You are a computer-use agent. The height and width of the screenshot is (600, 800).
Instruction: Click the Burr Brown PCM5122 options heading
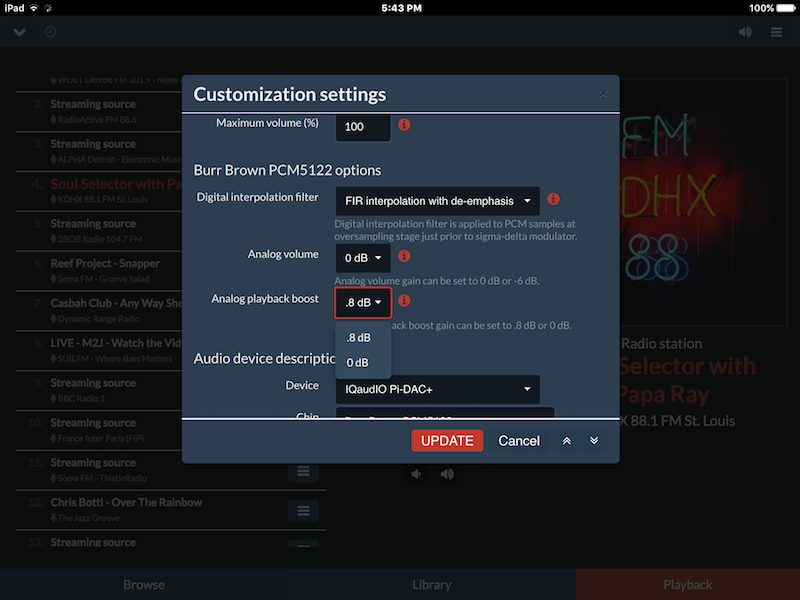287,170
